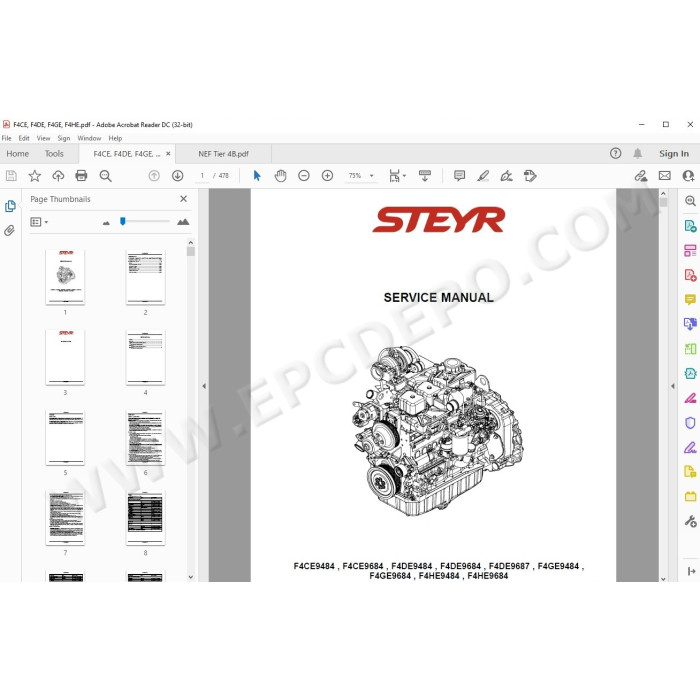This screenshot has width=700, height=700.
Task: Go to the next page arrow
Action: 178,176
